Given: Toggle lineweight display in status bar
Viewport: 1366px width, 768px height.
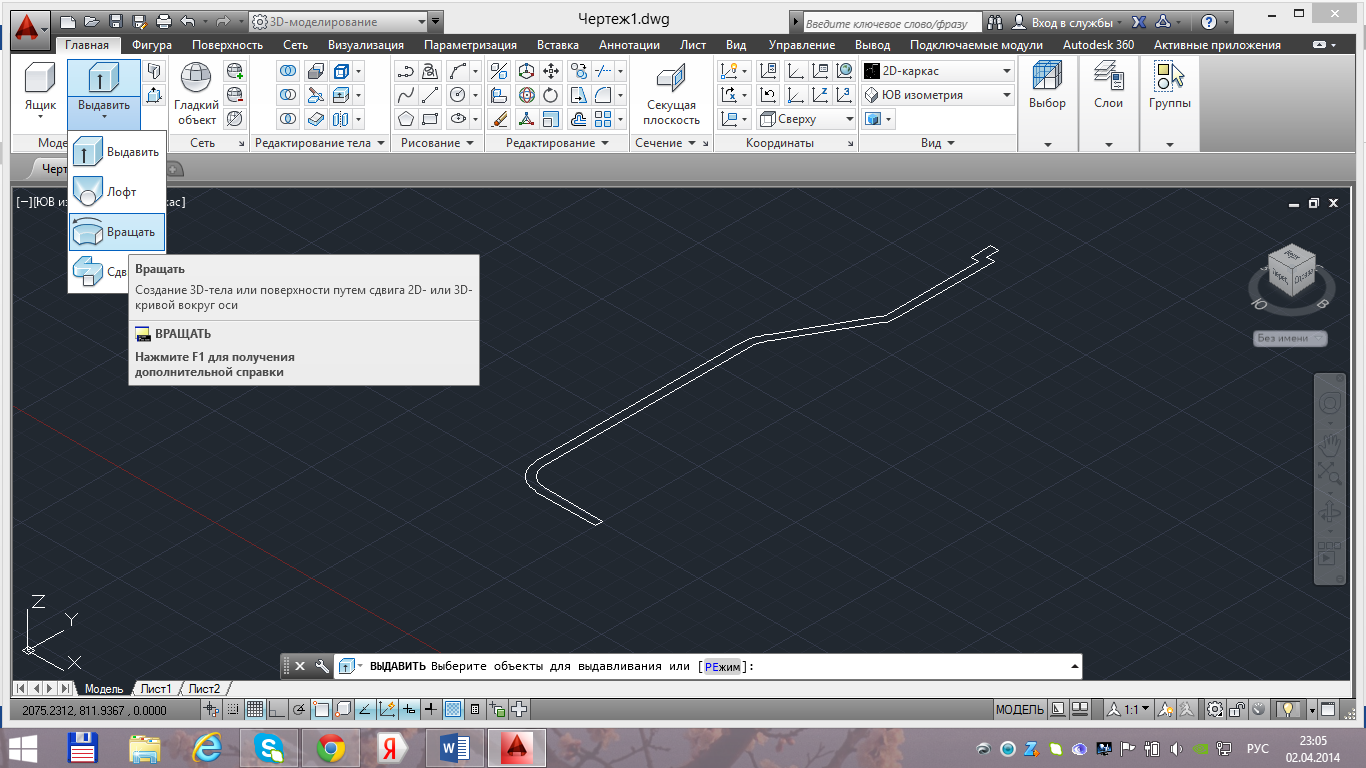Looking at the screenshot, I should [x=431, y=710].
